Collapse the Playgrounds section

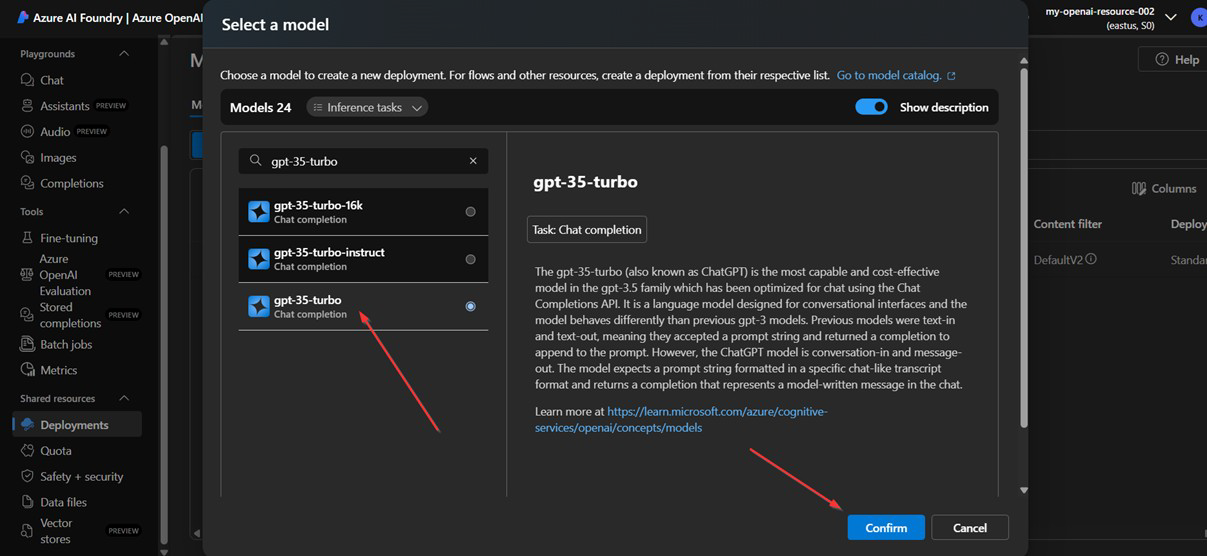point(124,54)
